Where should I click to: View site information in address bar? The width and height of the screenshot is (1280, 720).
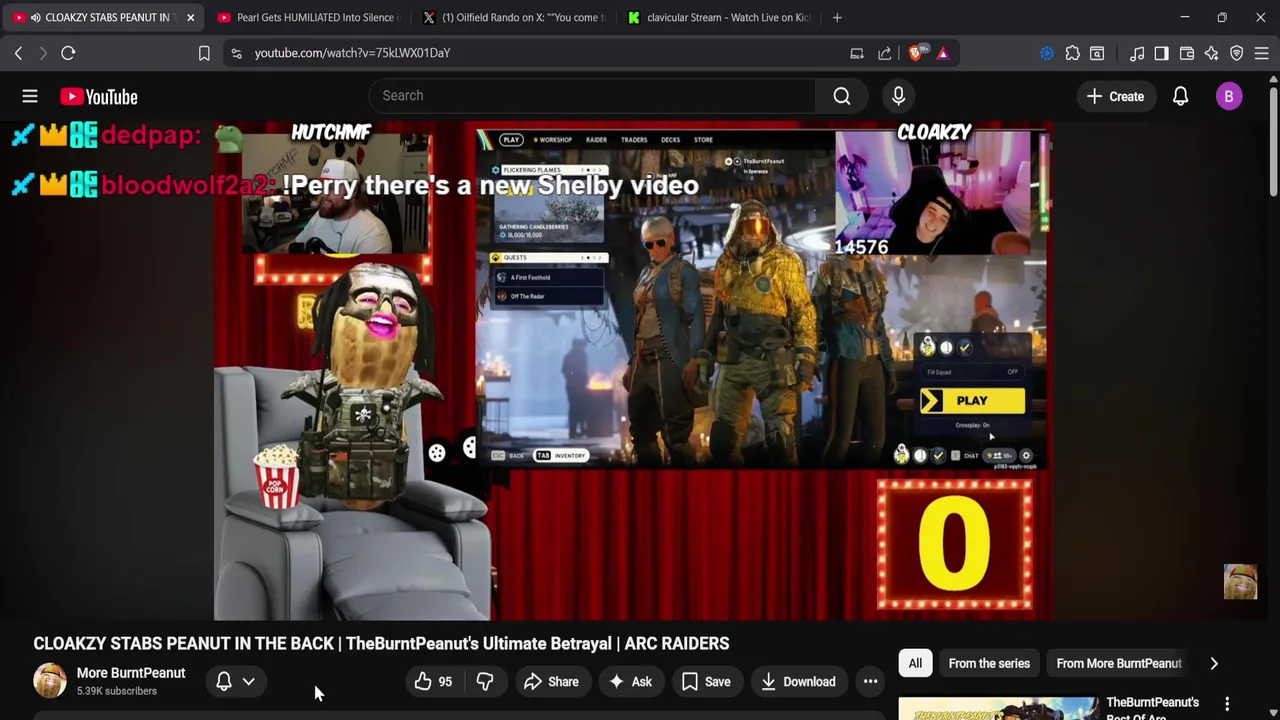236,53
